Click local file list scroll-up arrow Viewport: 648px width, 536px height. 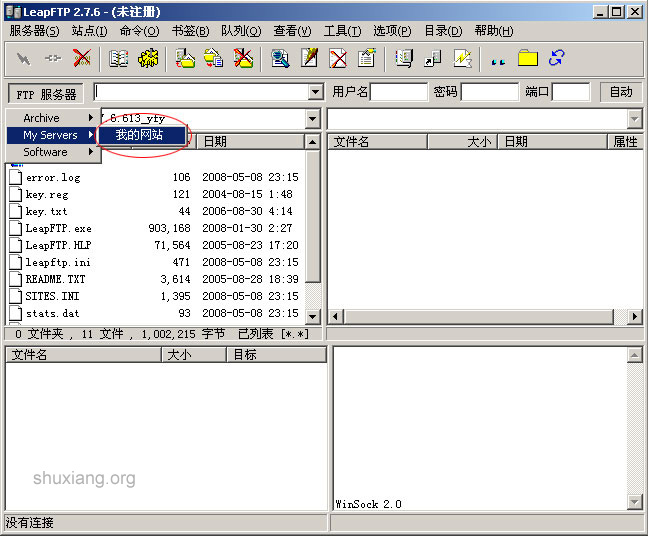pyautogui.click(x=313, y=142)
